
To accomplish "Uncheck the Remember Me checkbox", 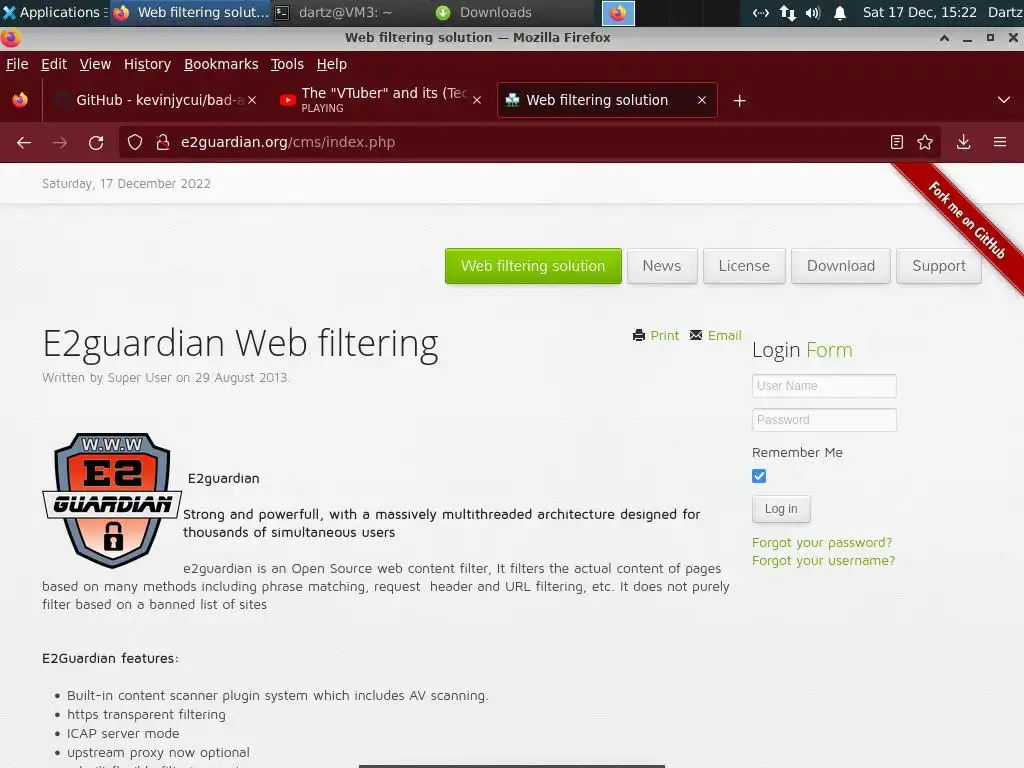I will (759, 476).
